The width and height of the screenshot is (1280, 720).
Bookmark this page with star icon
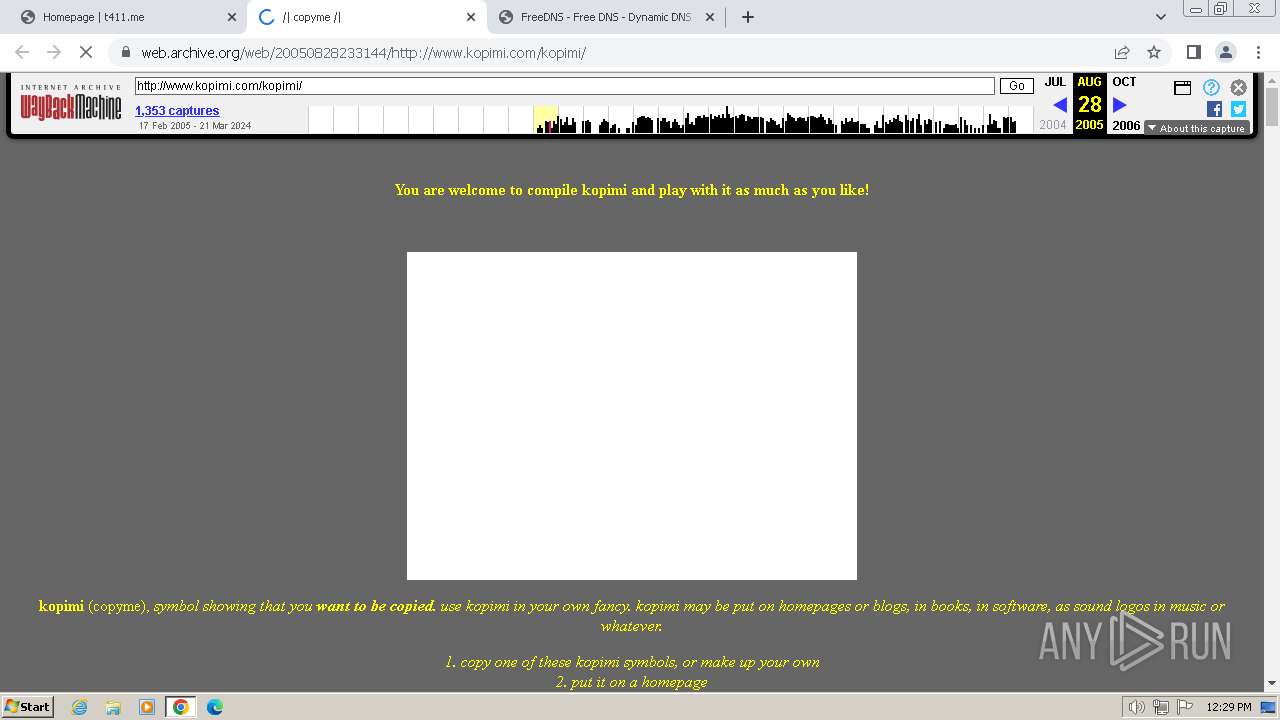click(1154, 52)
